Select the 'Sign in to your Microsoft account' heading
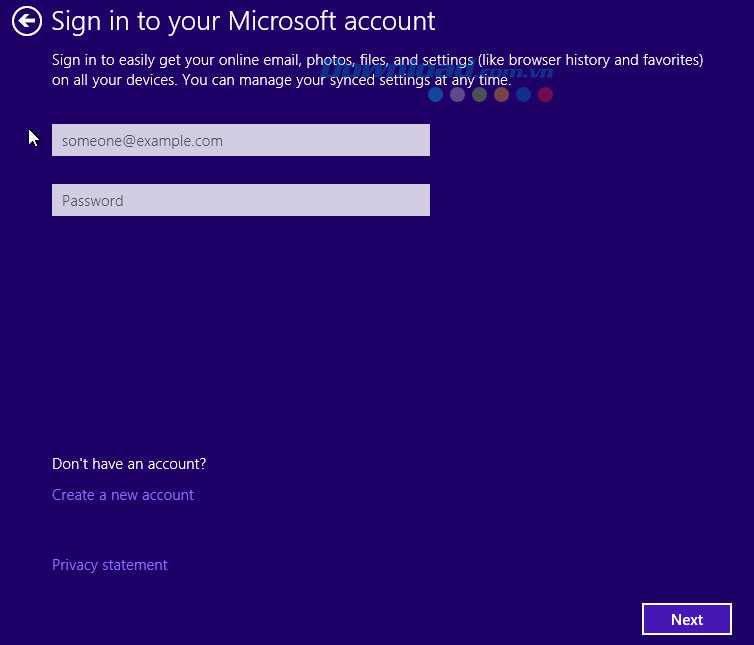 [243, 22]
